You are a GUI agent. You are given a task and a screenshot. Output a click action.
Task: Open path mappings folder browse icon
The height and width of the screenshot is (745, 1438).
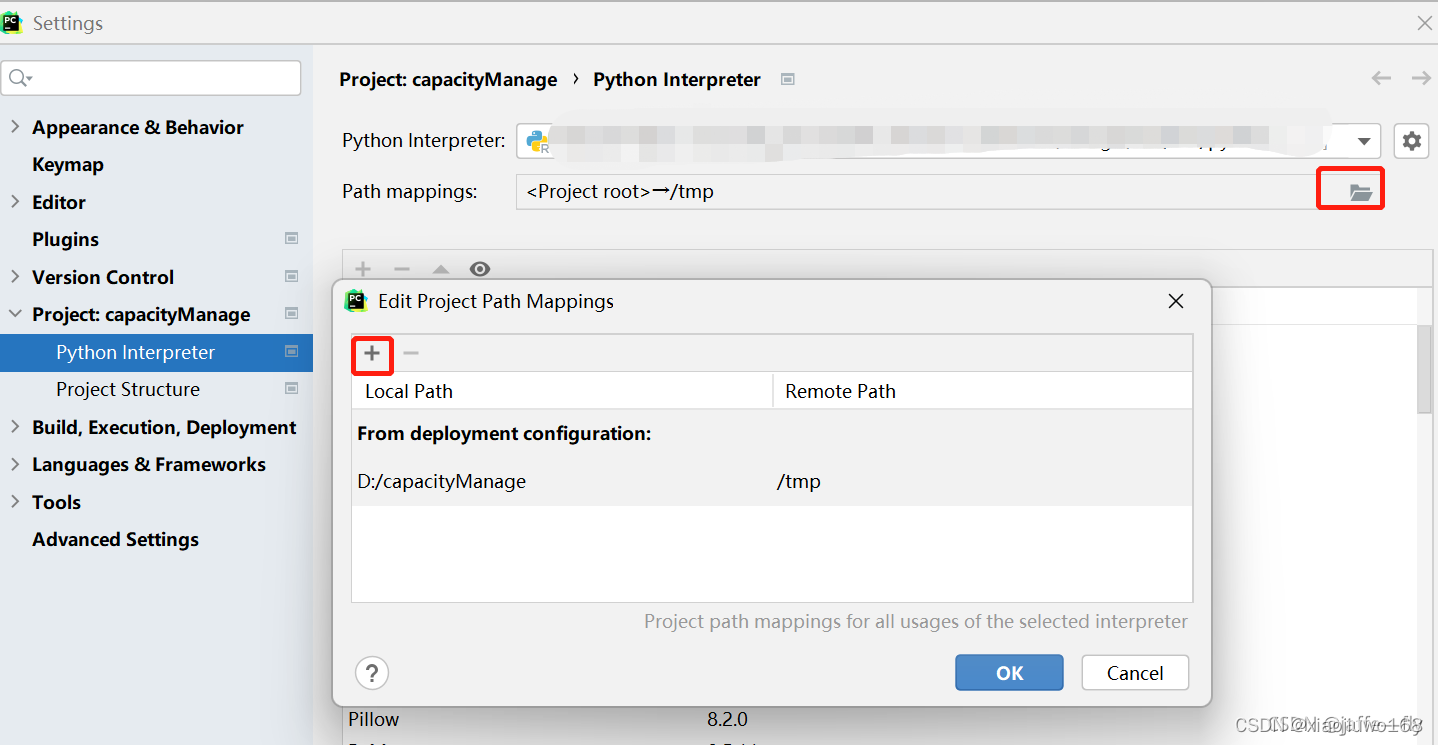(x=1360, y=192)
